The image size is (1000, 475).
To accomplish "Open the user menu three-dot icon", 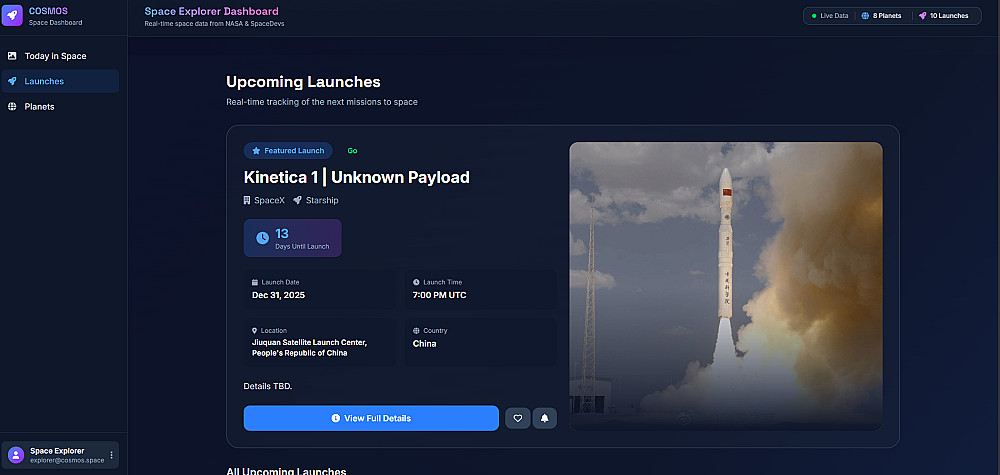I will [x=112, y=455].
